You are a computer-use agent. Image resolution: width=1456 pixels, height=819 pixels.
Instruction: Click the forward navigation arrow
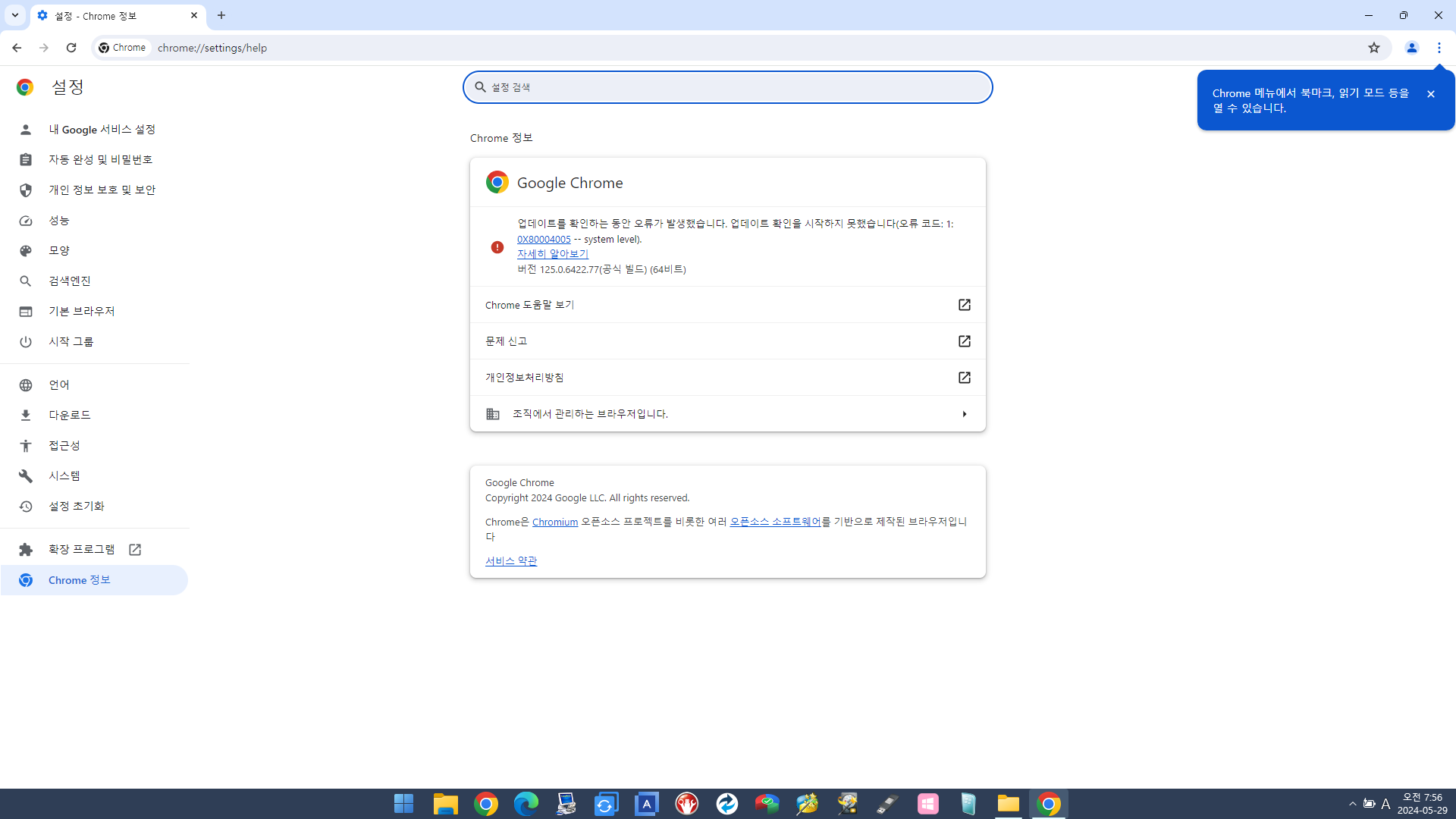point(44,47)
